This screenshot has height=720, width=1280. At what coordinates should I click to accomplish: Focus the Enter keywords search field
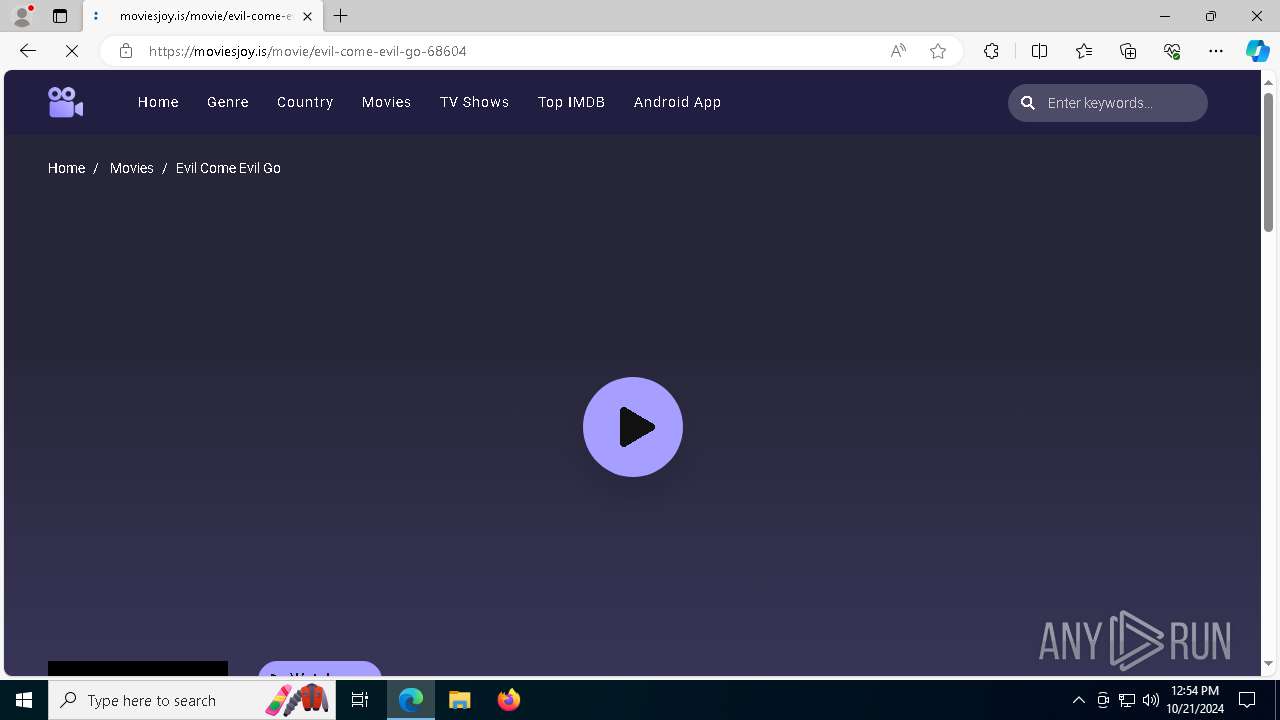(x=1108, y=103)
